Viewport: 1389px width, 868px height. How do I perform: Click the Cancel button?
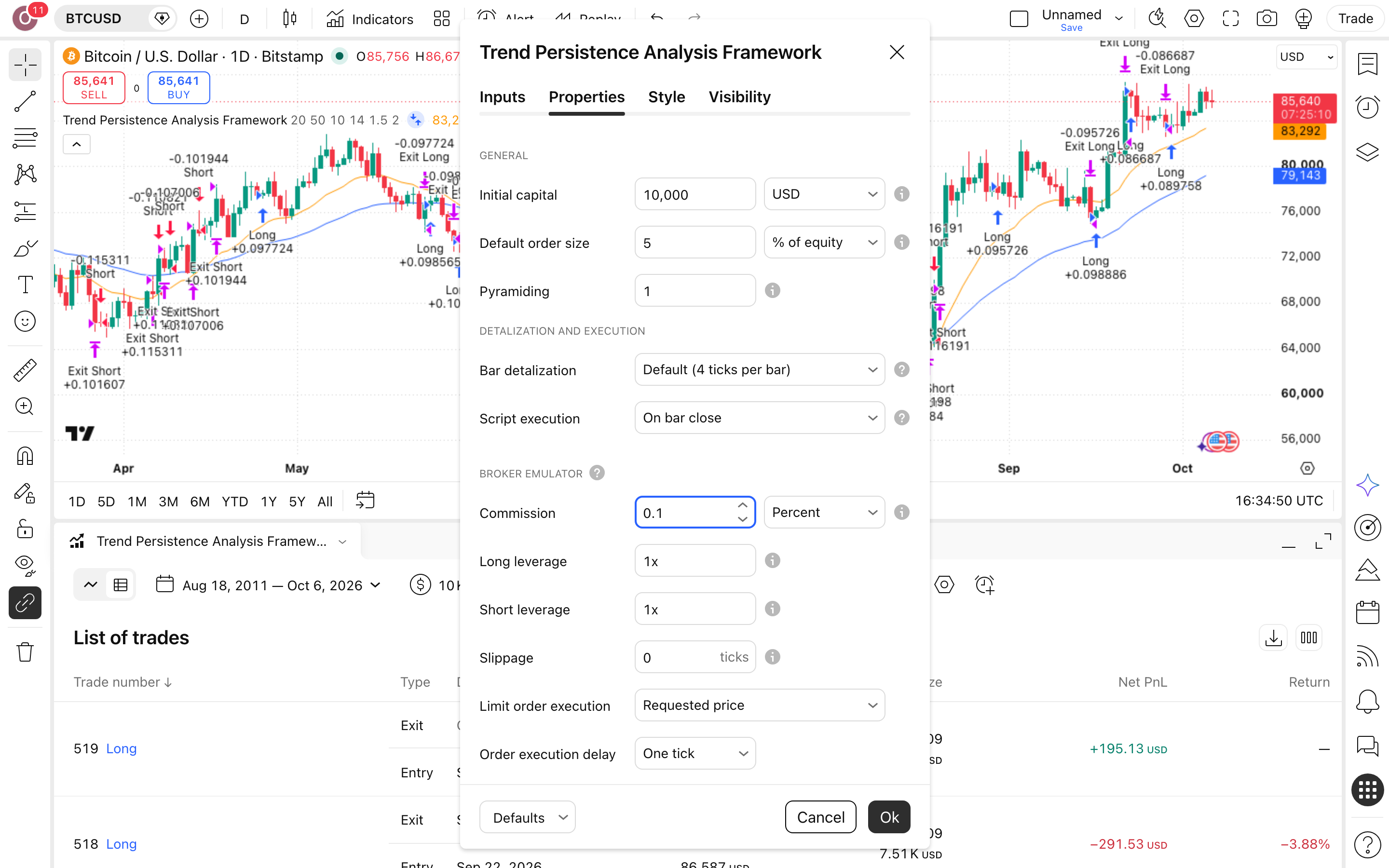coord(820,817)
